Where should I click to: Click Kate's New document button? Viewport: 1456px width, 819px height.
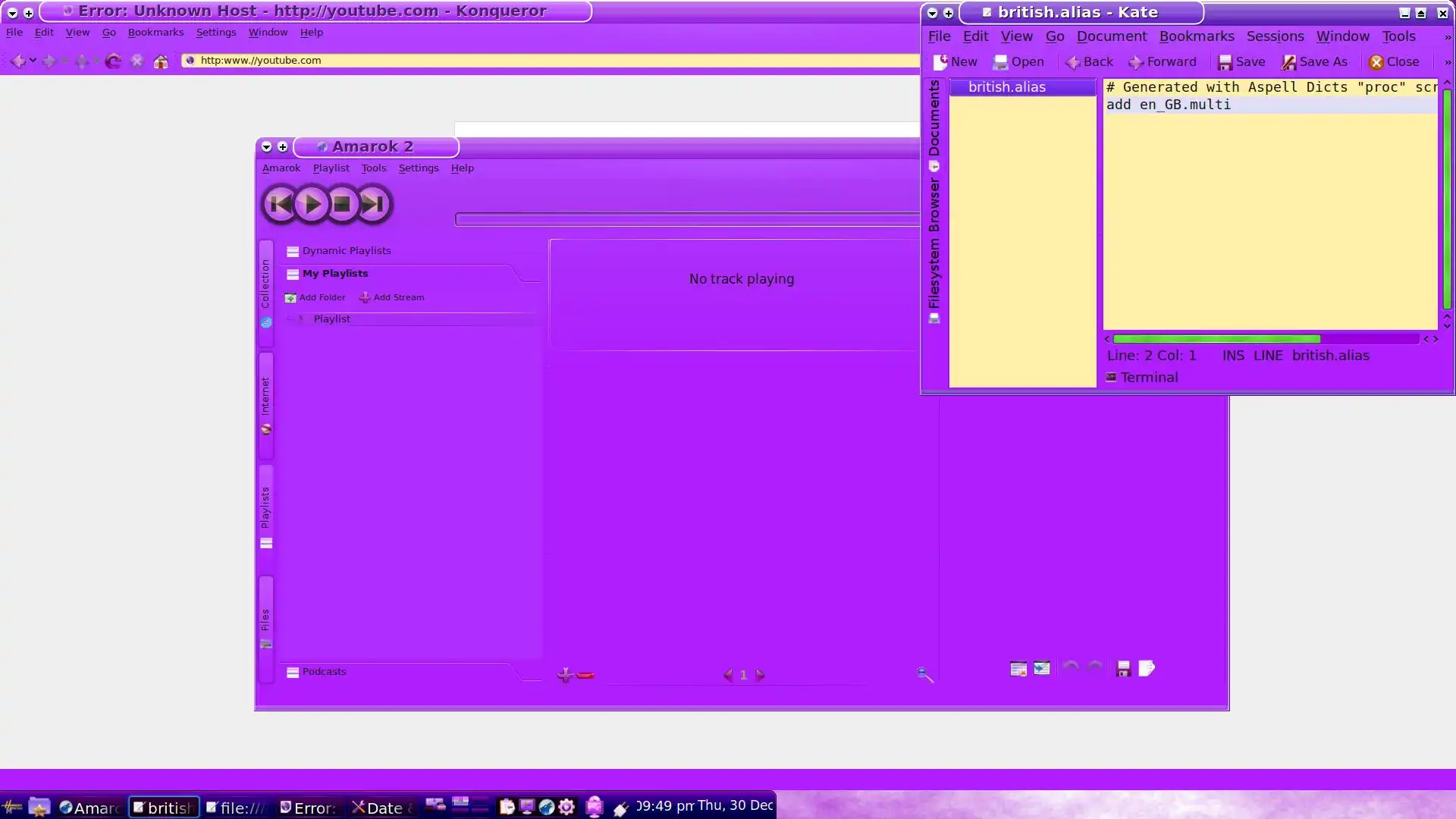pos(955,62)
